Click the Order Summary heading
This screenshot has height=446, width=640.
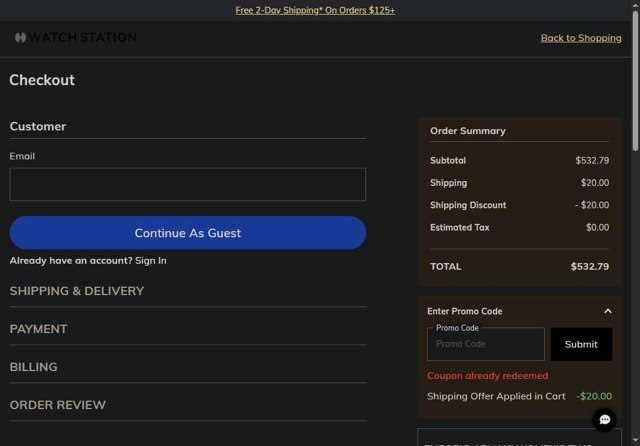468,131
